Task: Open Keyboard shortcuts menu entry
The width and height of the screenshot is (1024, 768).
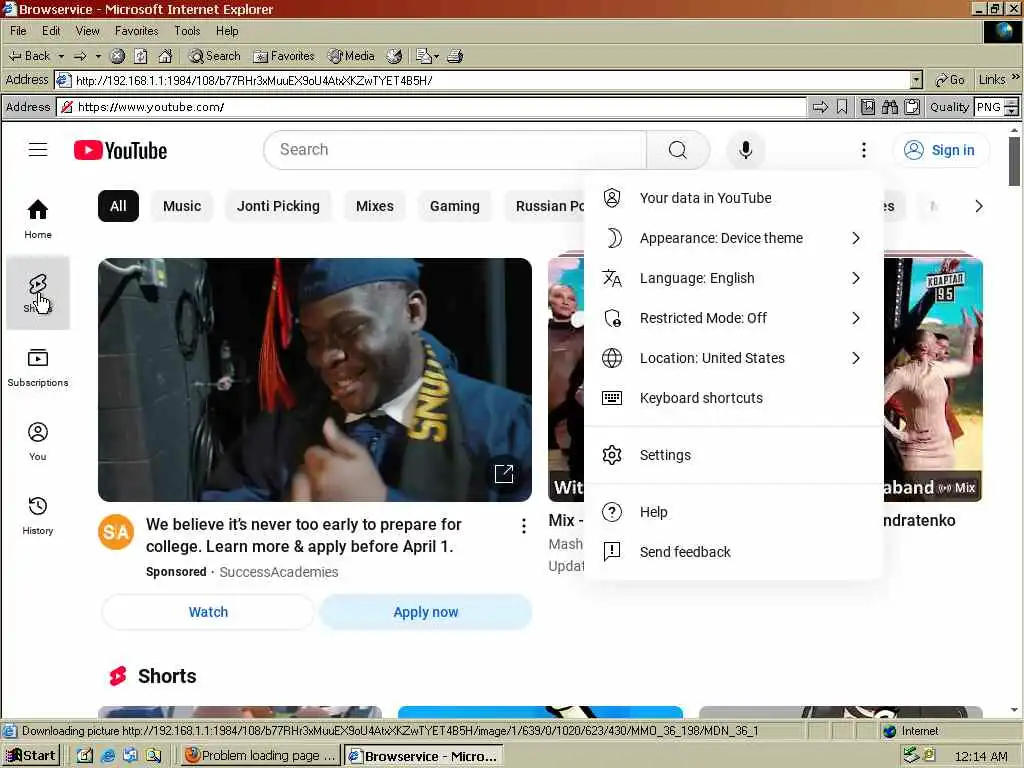Action: click(733, 398)
